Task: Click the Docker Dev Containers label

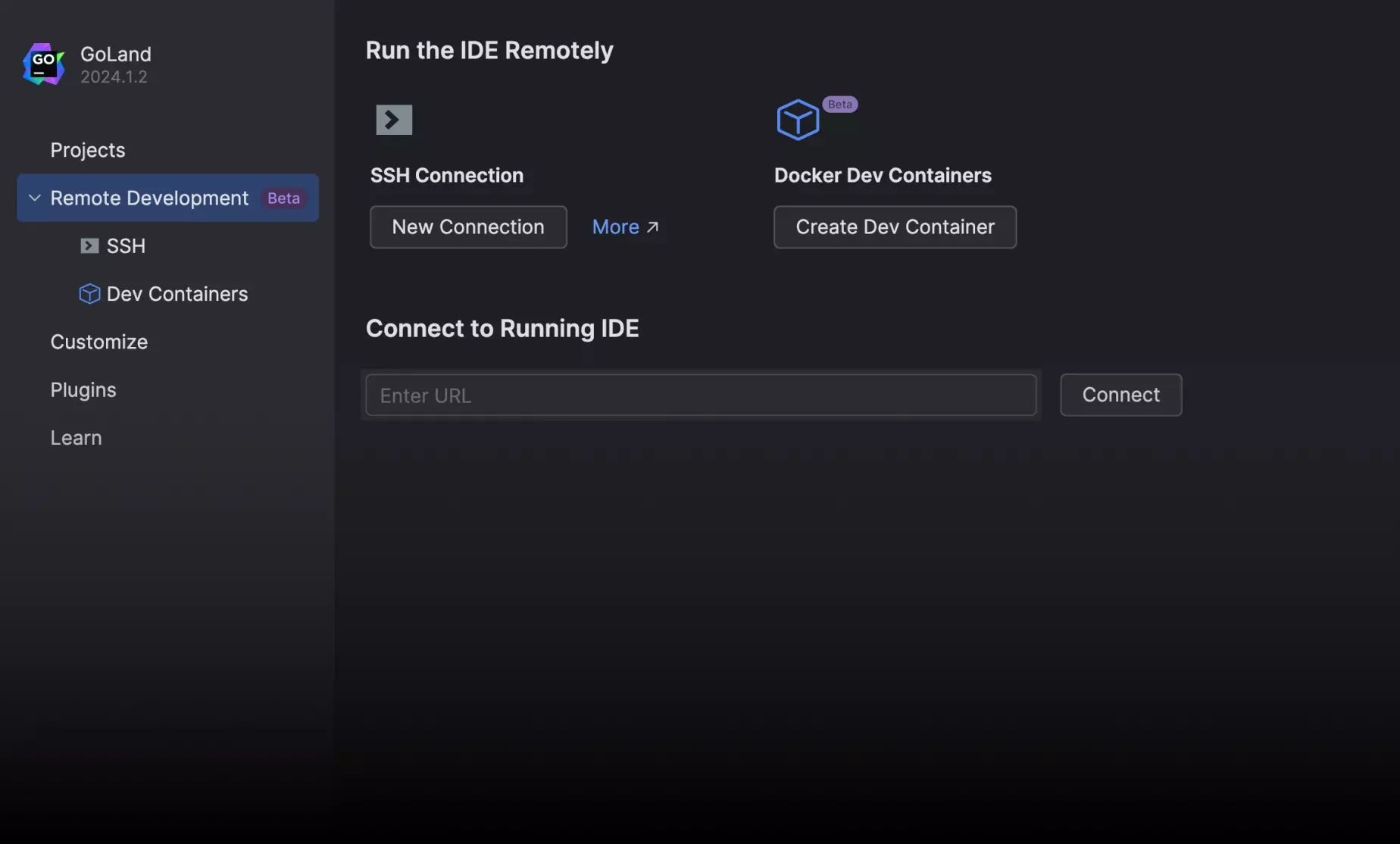Action: pos(883,175)
